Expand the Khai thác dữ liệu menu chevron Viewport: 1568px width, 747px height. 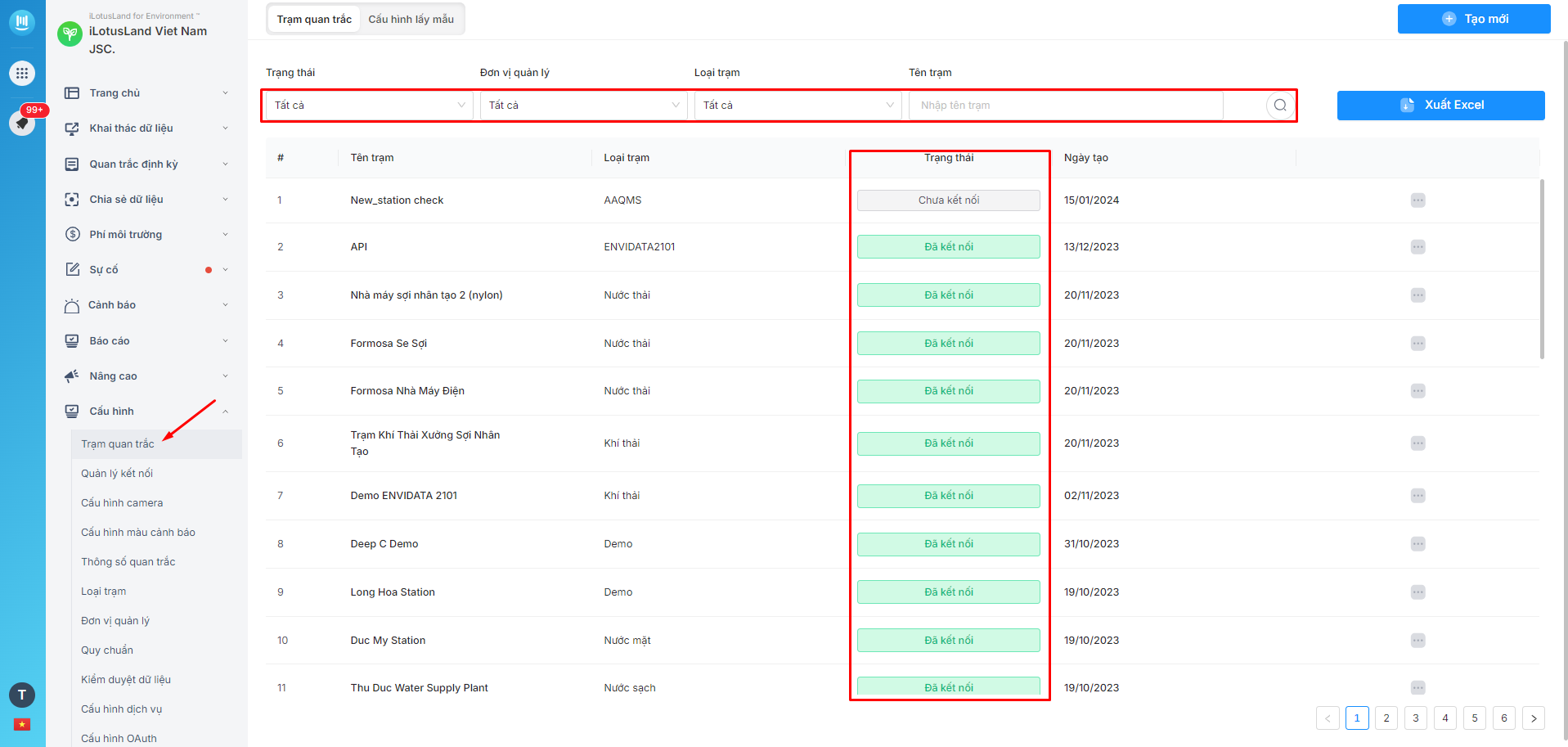pyautogui.click(x=225, y=128)
